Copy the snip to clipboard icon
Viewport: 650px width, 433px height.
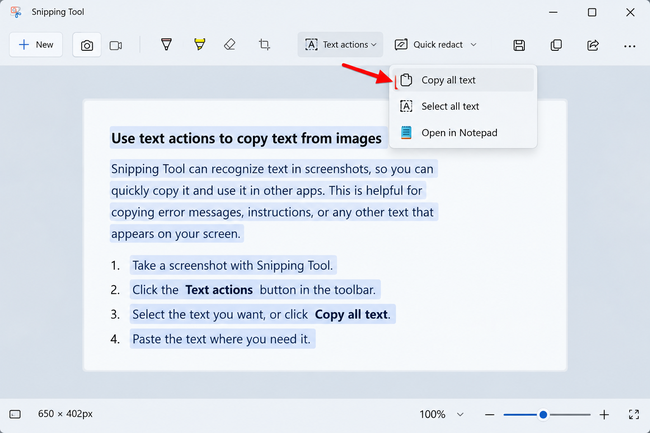click(x=556, y=45)
